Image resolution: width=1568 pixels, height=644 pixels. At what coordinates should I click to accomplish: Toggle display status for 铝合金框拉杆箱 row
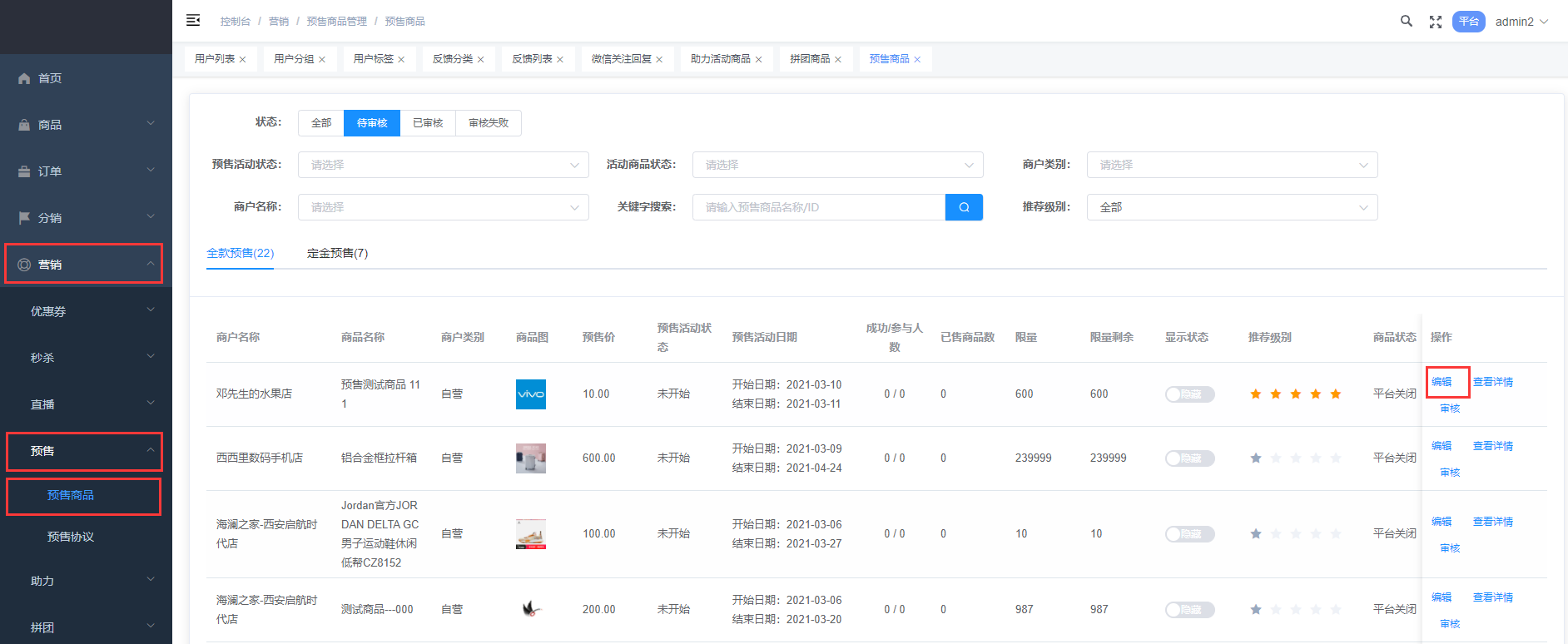[1189, 458]
